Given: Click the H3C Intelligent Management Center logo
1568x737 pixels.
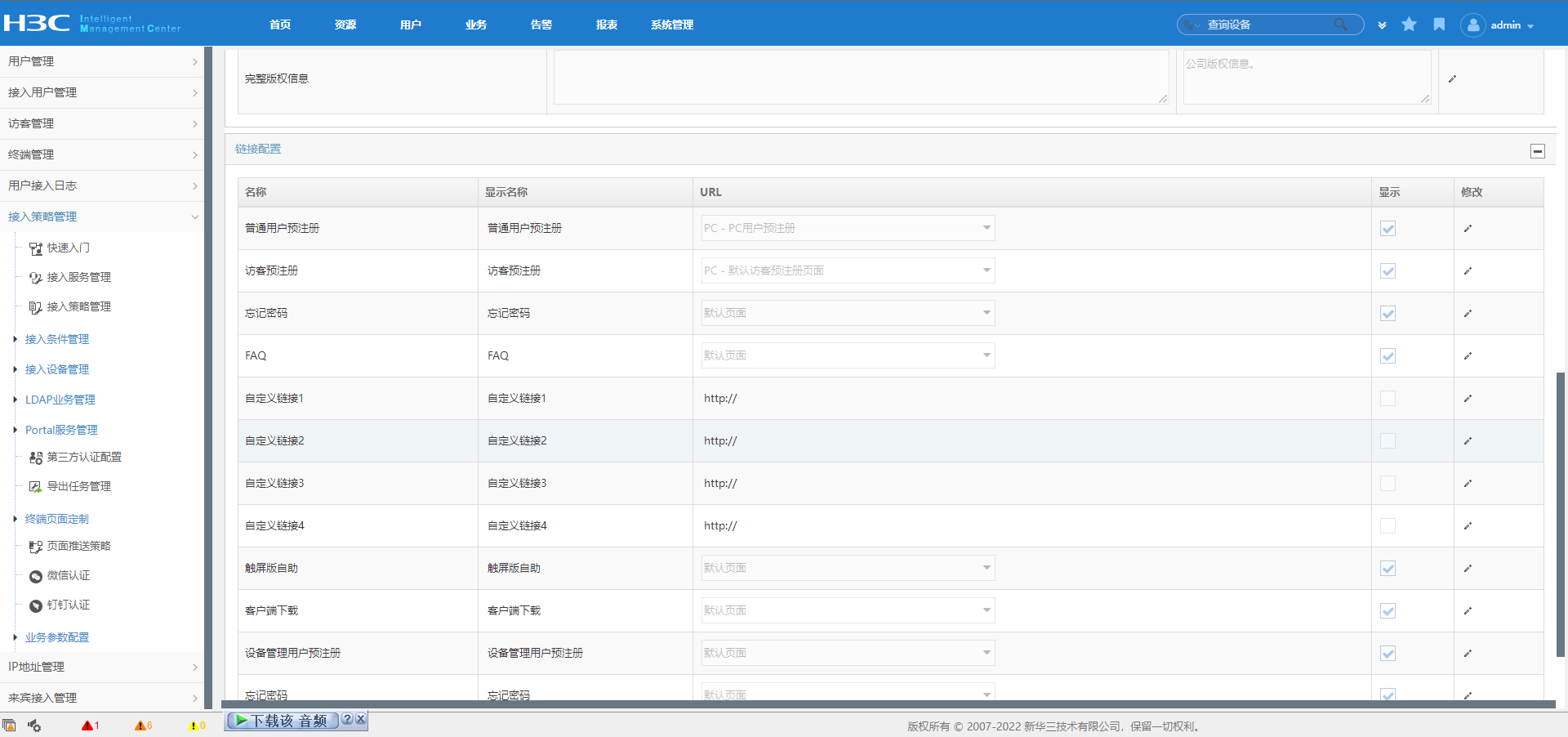Looking at the screenshot, I should coord(91,23).
